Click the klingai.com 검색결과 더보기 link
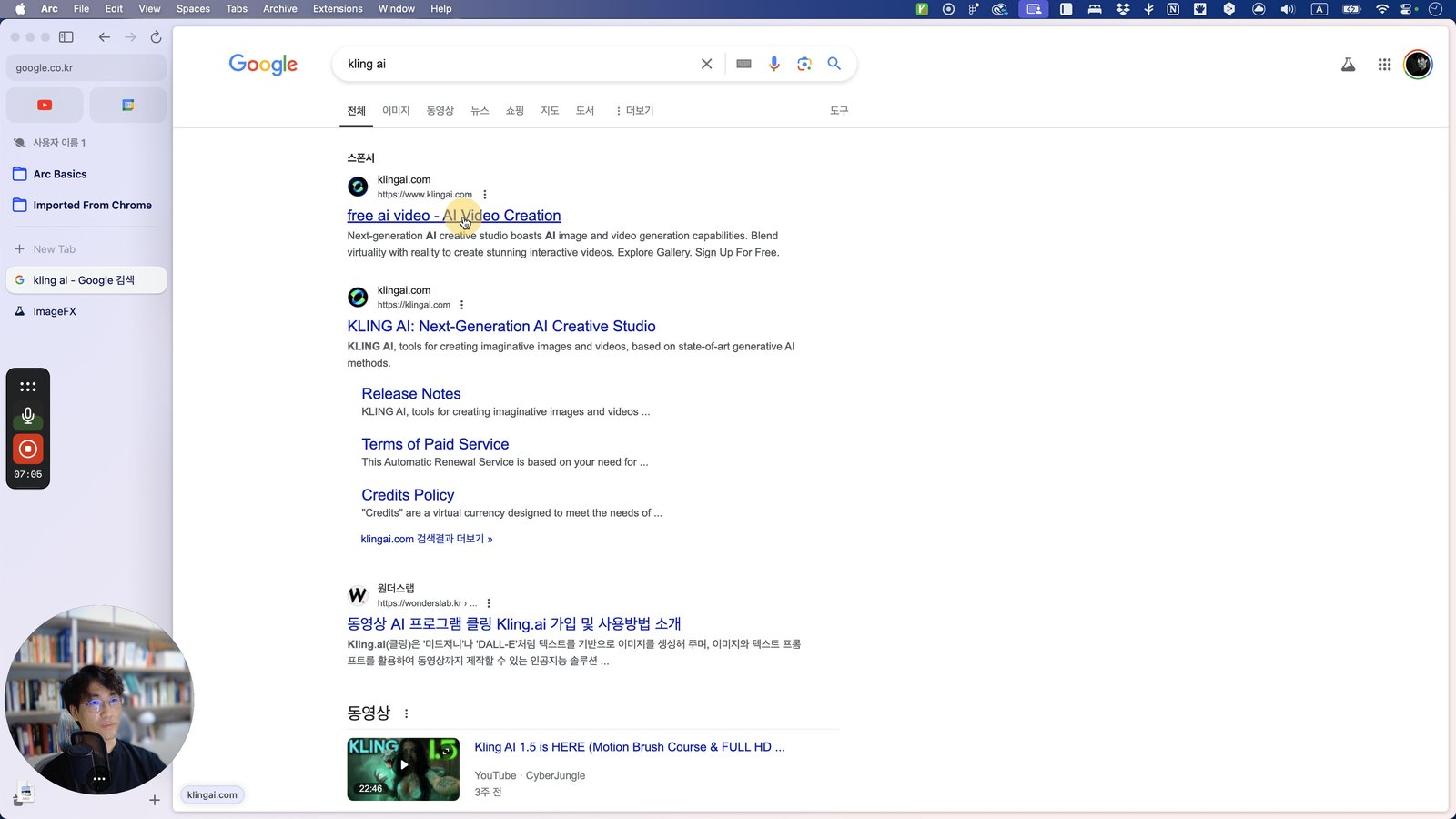The height and width of the screenshot is (819, 1456). tap(427, 539)
